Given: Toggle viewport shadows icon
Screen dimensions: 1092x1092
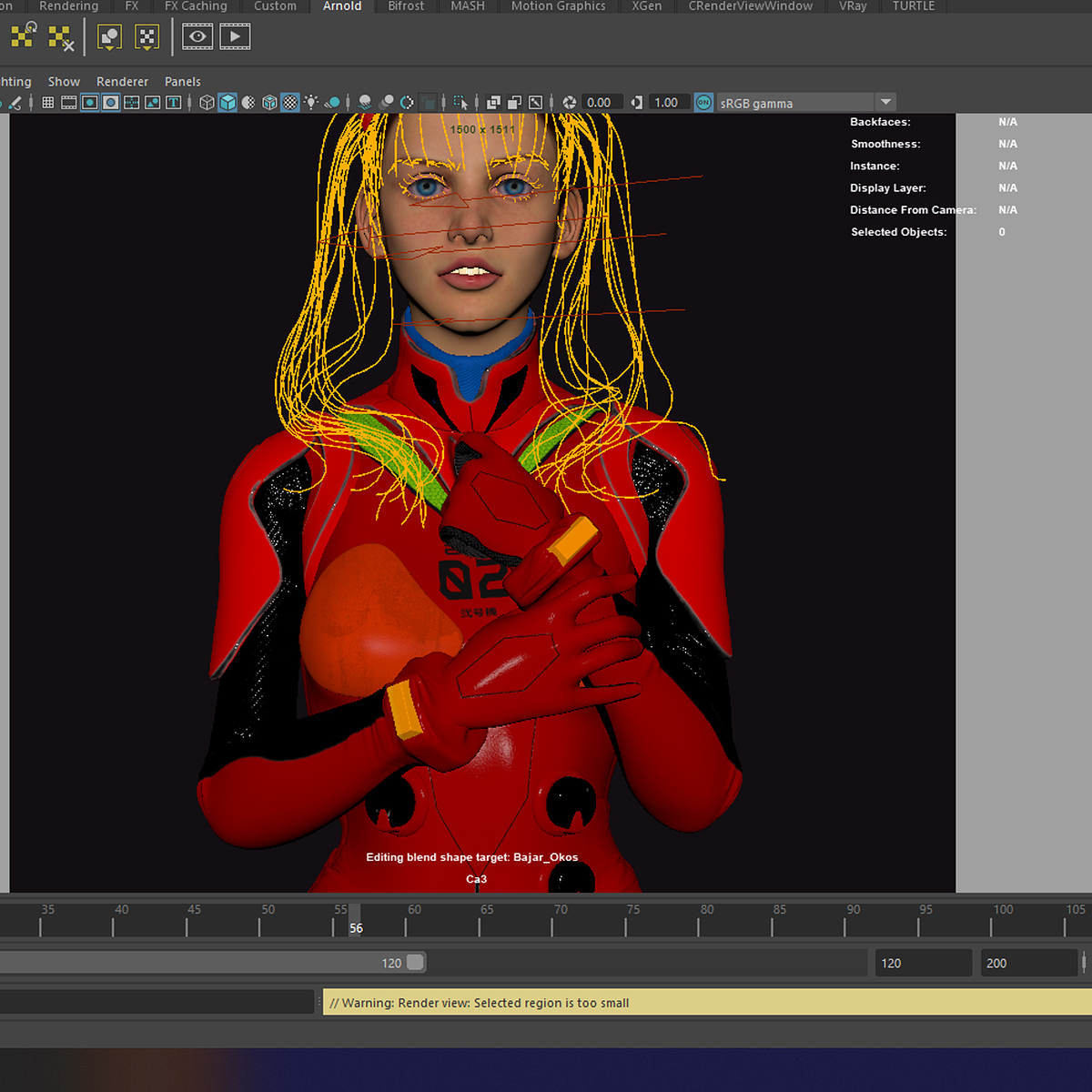Looking at the screenshot, I should (332, 103).
